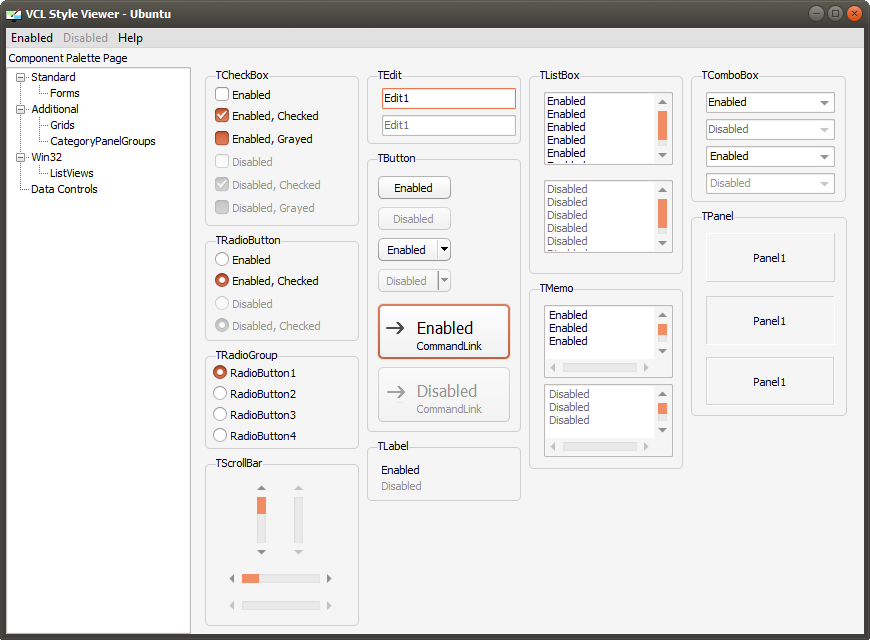Click the down arrow of the enabled TListBox scrollbar
The image size is (870, 640).
(x=662, y=155)
